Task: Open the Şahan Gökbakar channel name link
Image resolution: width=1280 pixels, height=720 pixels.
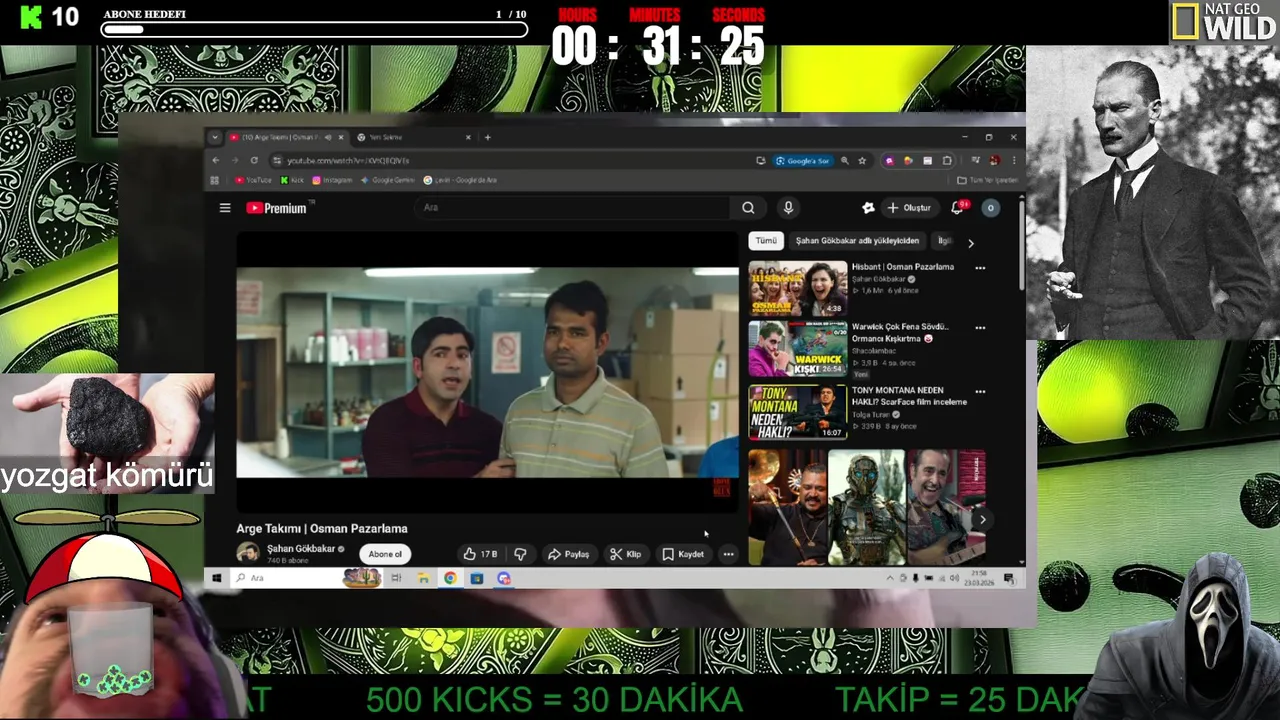Action: coord(301,548)
